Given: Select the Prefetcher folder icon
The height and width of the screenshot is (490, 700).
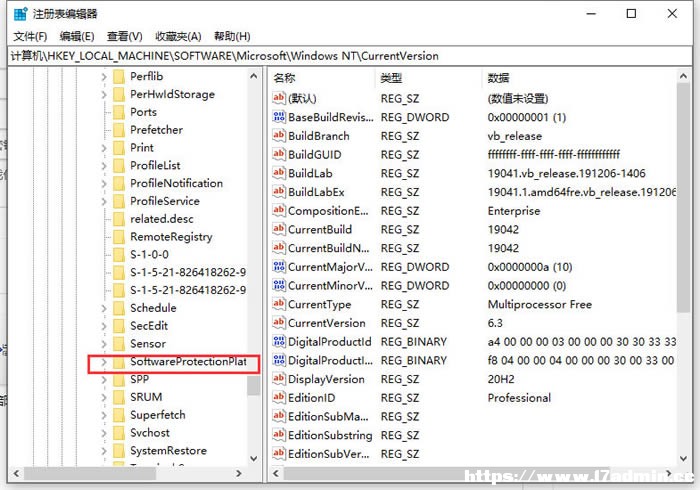Looking at the screenshot, I should pos(119,130).
